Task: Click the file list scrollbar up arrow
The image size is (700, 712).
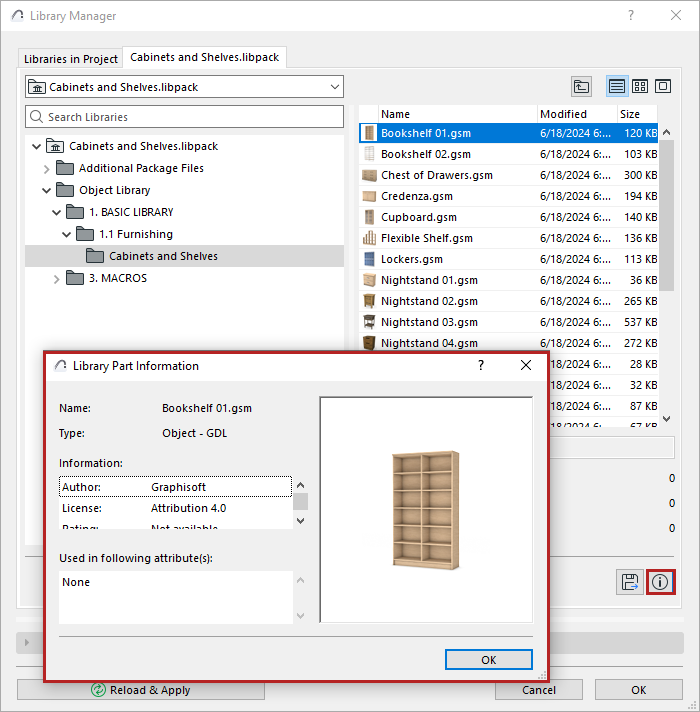Action: [x=666, y=132]
